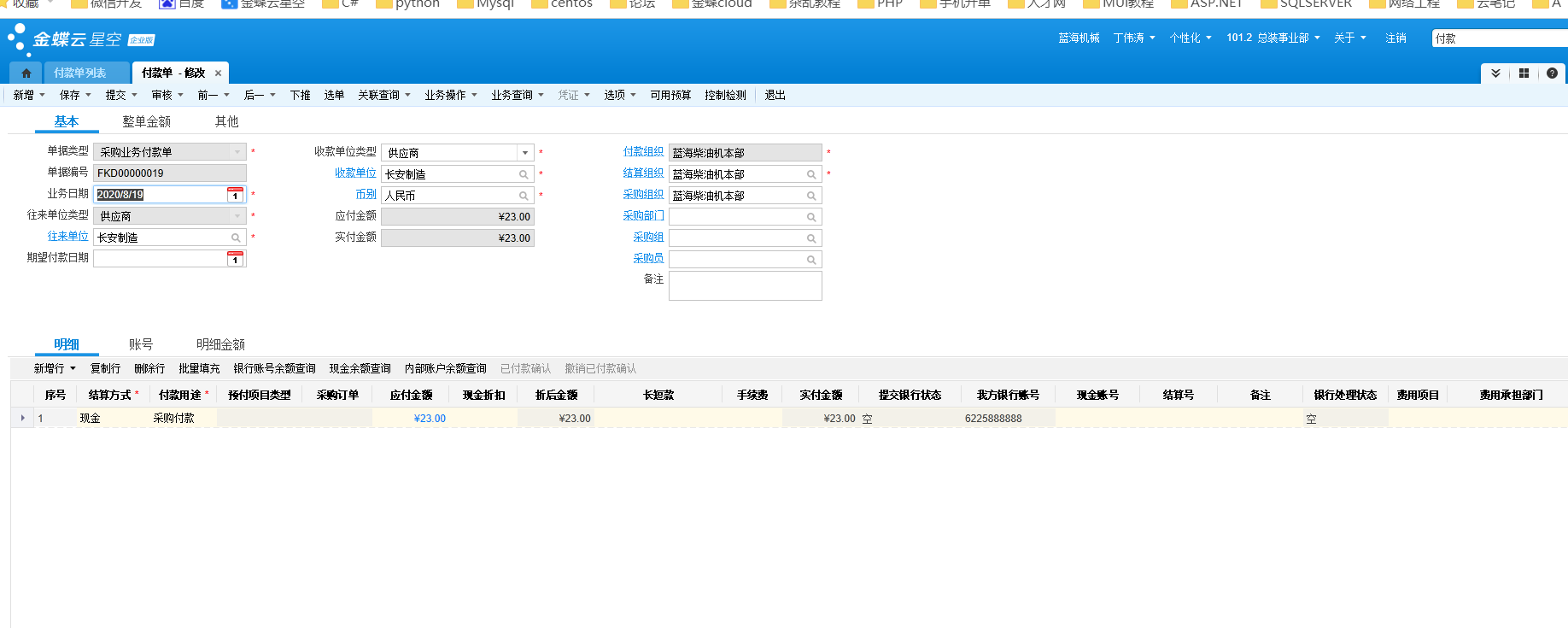Open the 丁伟涛 user menu
Viewport: 1568px width, 628px height.
tap(1134, 38)
